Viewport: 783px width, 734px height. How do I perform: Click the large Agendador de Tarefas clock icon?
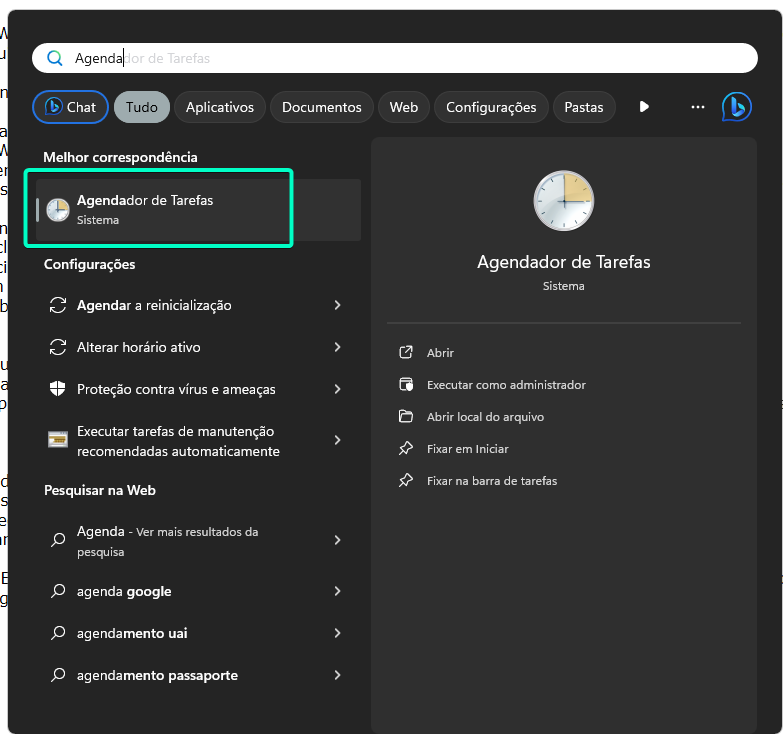pyautogui.click(x=563, y=201)
